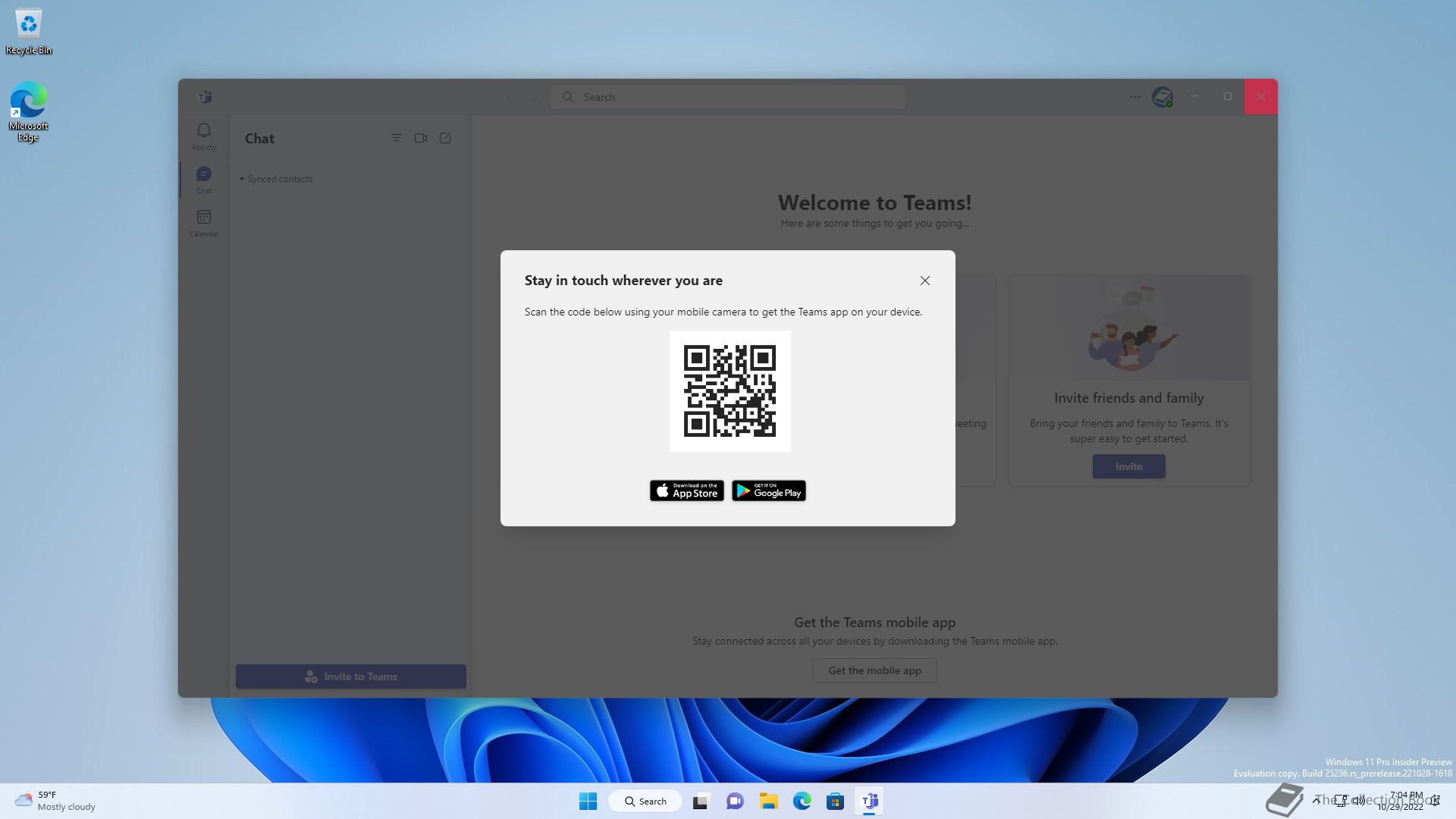Close the Teams window
Viewport: 1456px width, 819px height.
1261,96
